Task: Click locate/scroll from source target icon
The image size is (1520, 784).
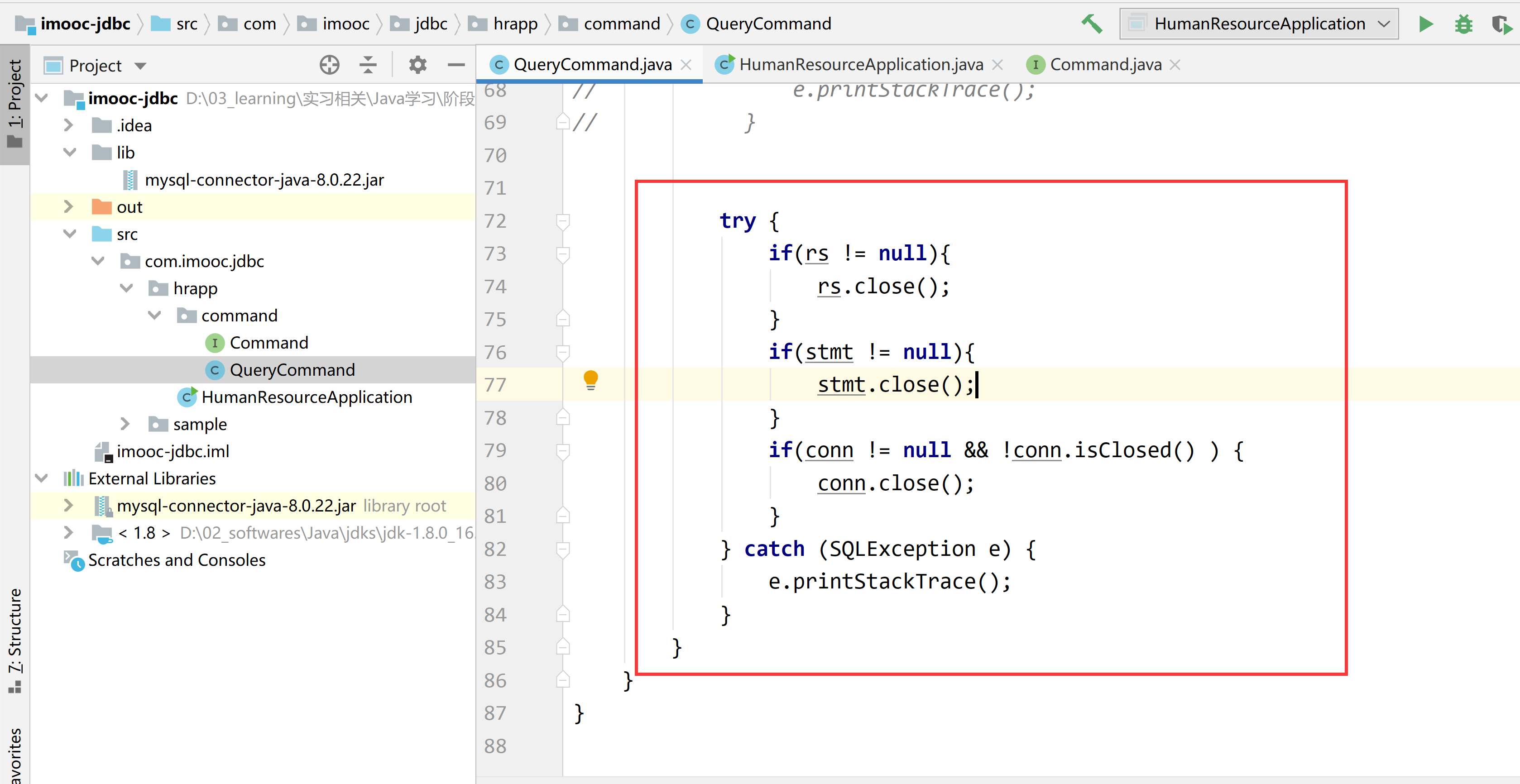Action: pyautogui.click(x=329, y=65)
